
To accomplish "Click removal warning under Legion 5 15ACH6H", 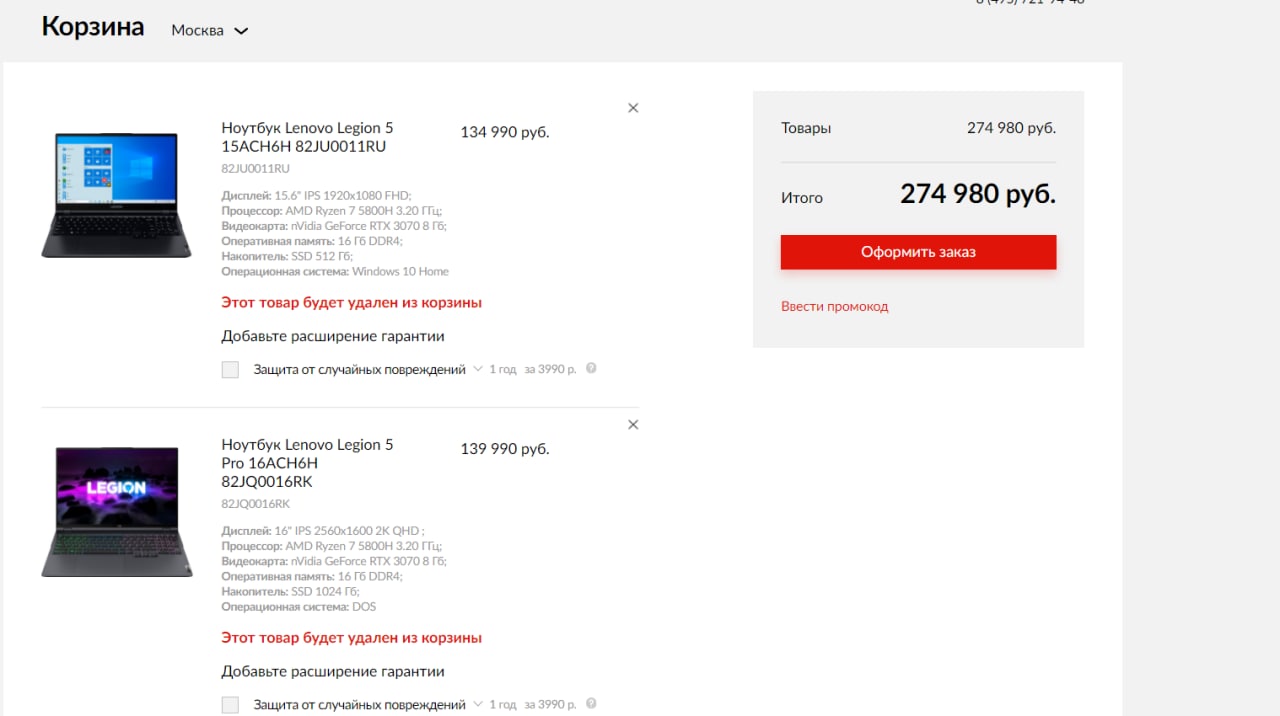I will point(351,302).
